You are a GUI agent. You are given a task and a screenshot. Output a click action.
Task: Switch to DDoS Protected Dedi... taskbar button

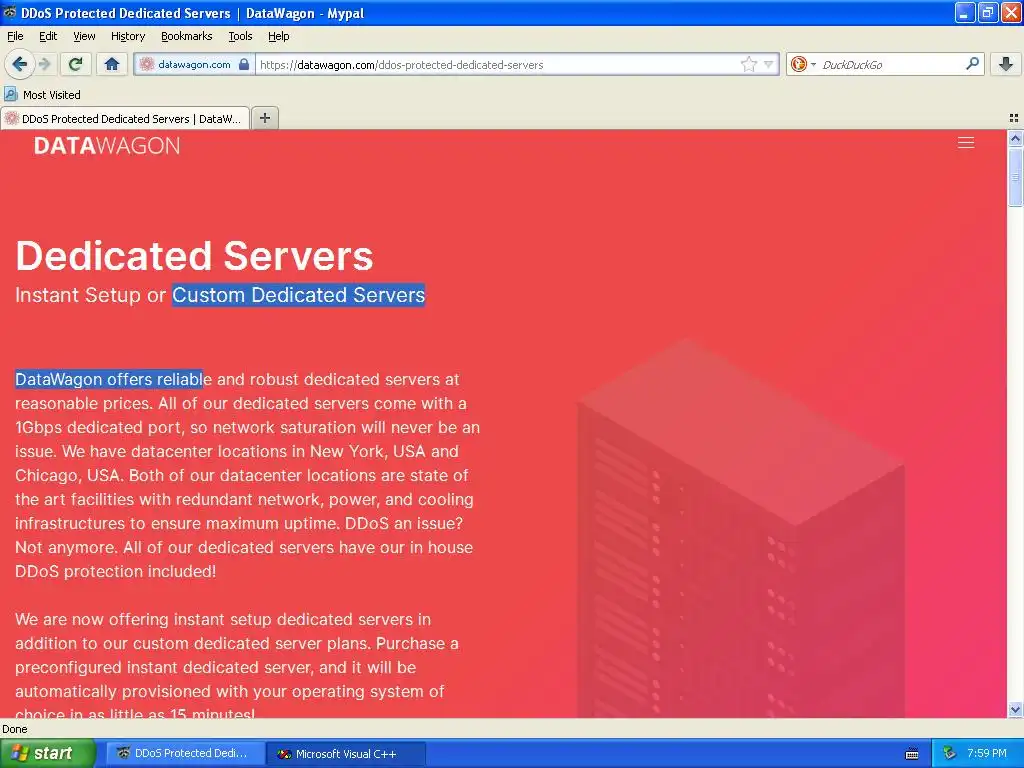tap(184, 754)
